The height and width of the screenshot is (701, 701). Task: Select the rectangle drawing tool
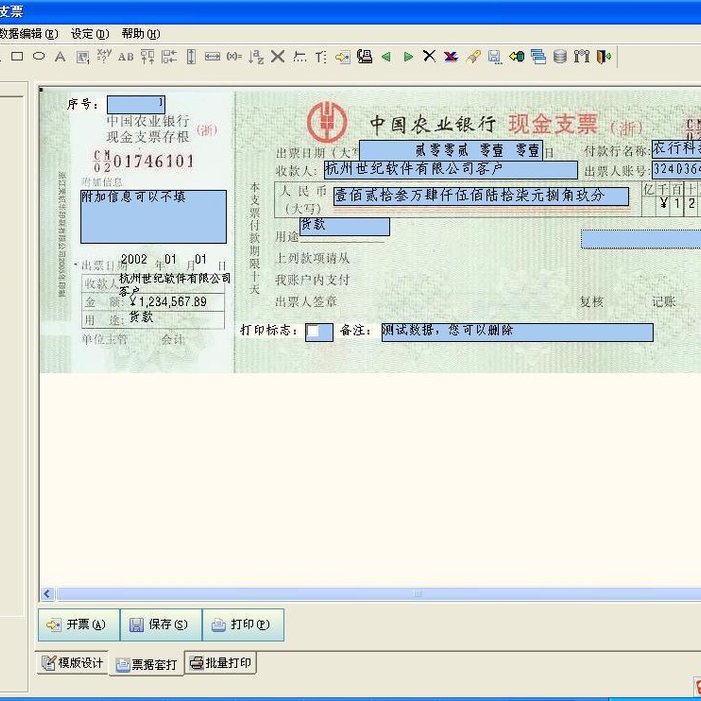[17, 56]
